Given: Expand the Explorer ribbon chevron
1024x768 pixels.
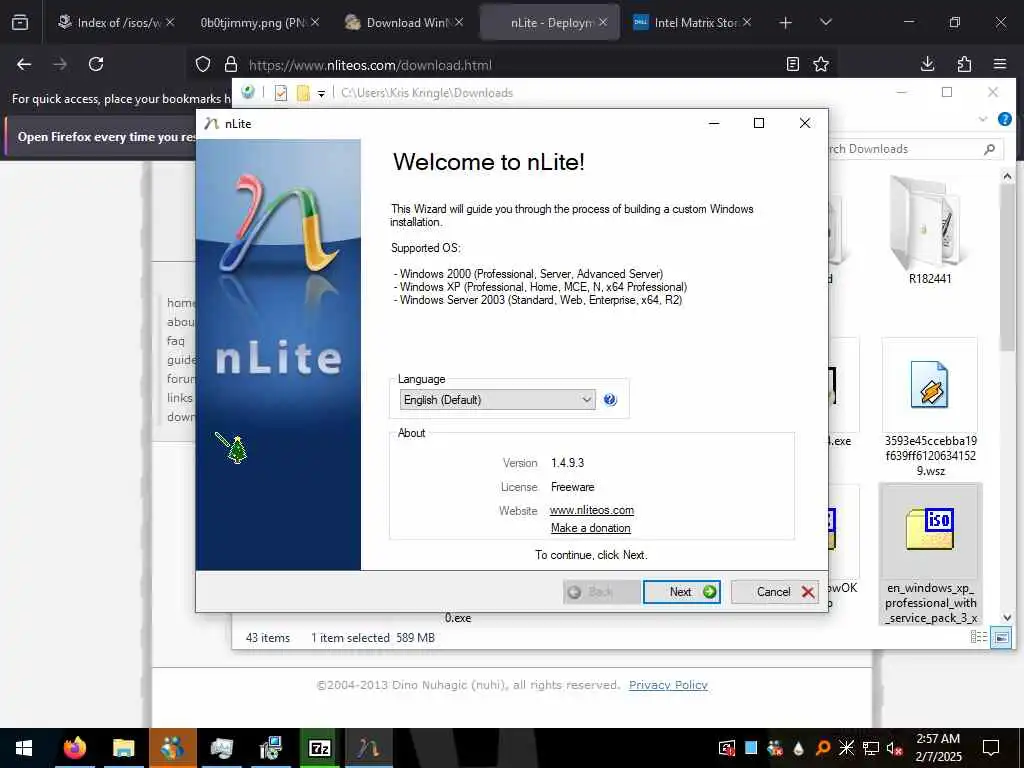Looking at the screenshot, I should [x=983, y=119].
